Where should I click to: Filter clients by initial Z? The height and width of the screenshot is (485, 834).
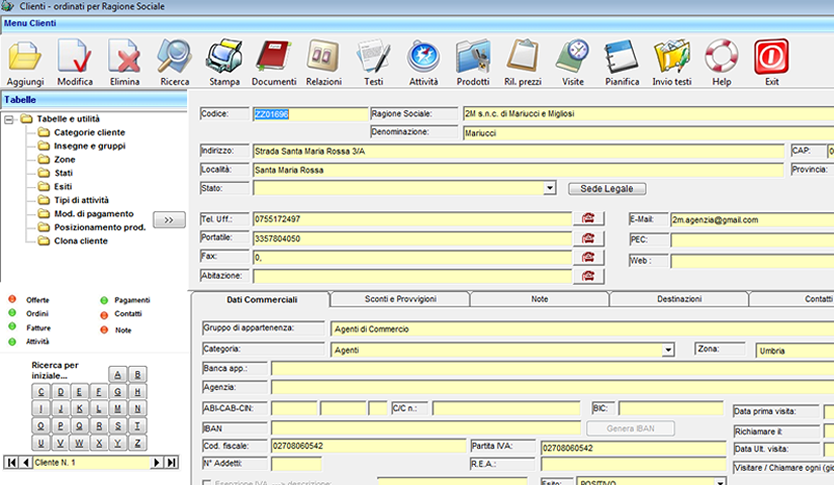coord(137,443)
